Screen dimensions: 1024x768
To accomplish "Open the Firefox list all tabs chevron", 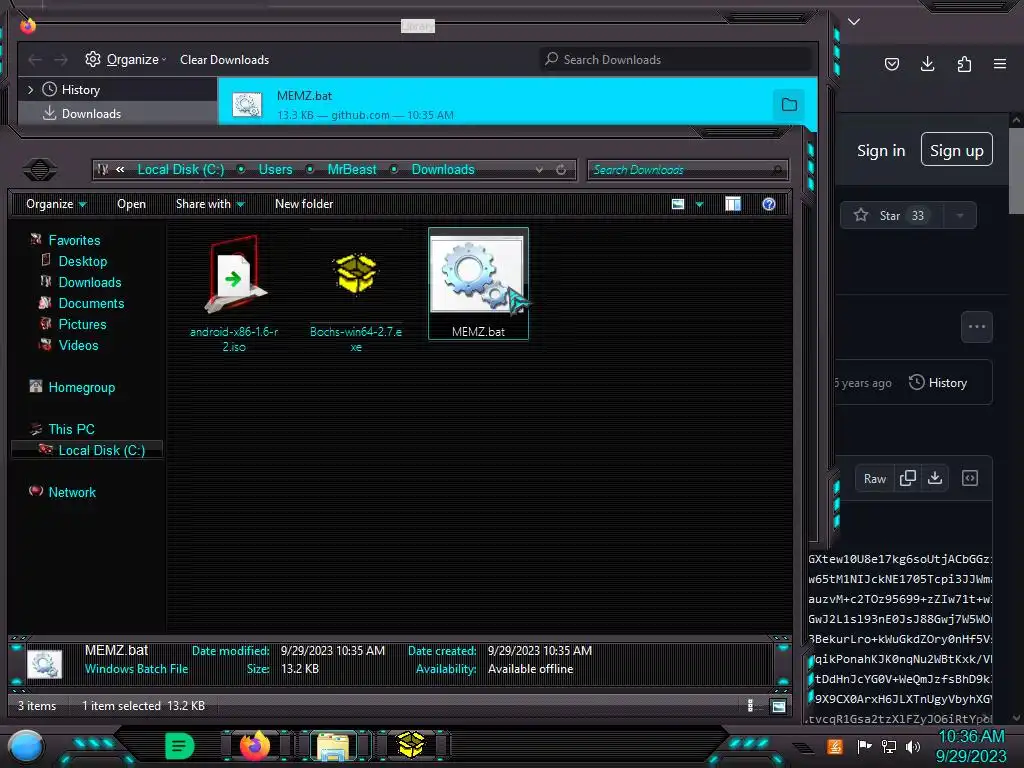I will point(854,22).
